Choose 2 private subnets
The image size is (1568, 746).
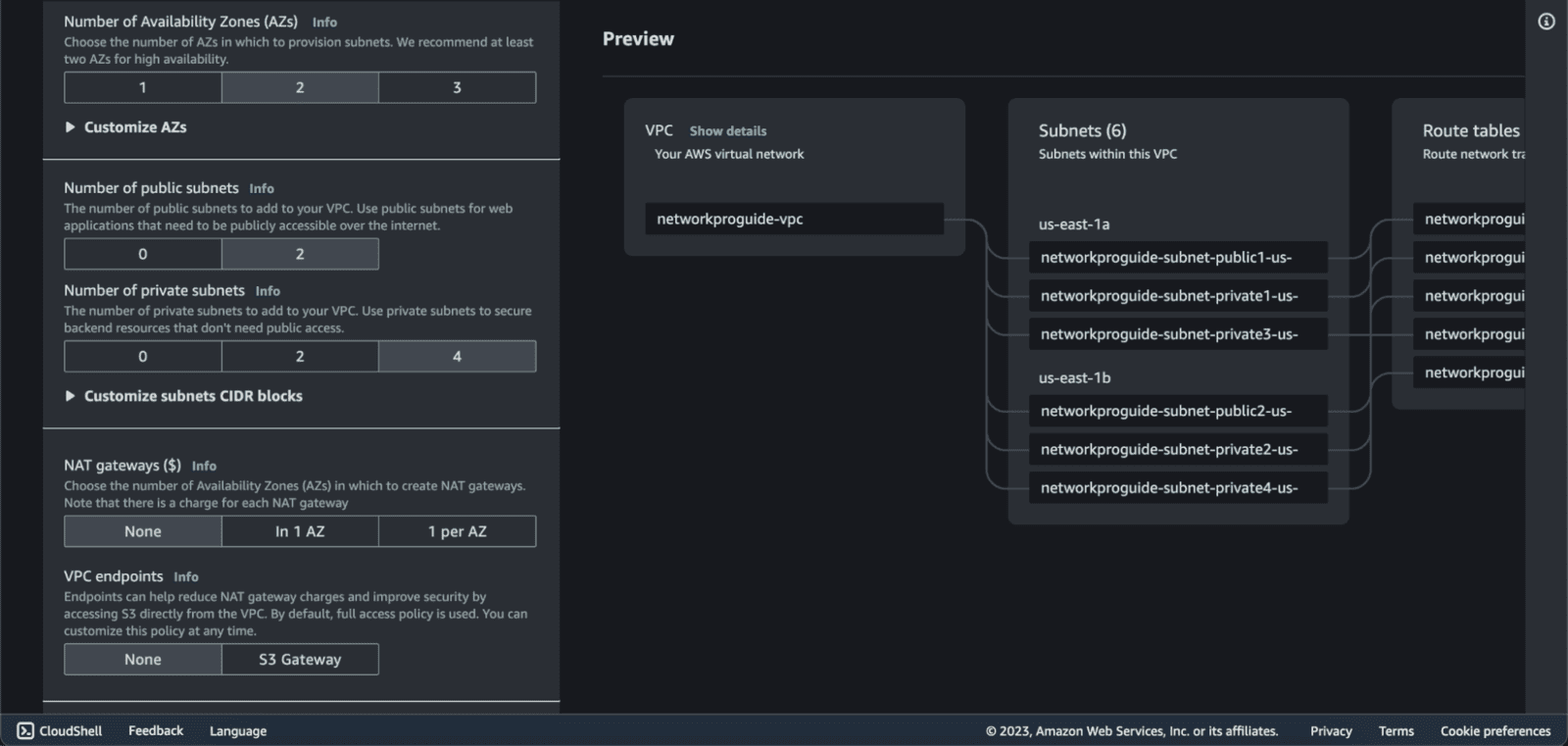click(x=300, y=356)
